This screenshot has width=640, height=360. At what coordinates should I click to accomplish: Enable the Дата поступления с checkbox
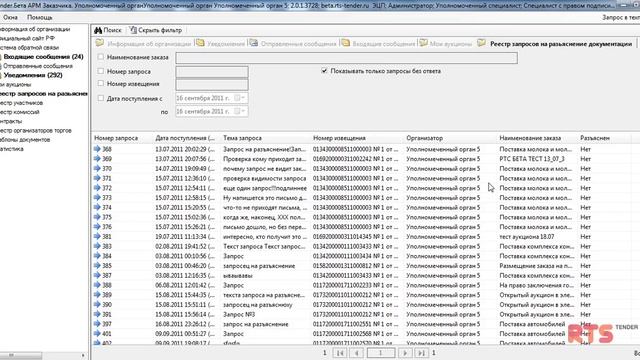coord(100,98)
